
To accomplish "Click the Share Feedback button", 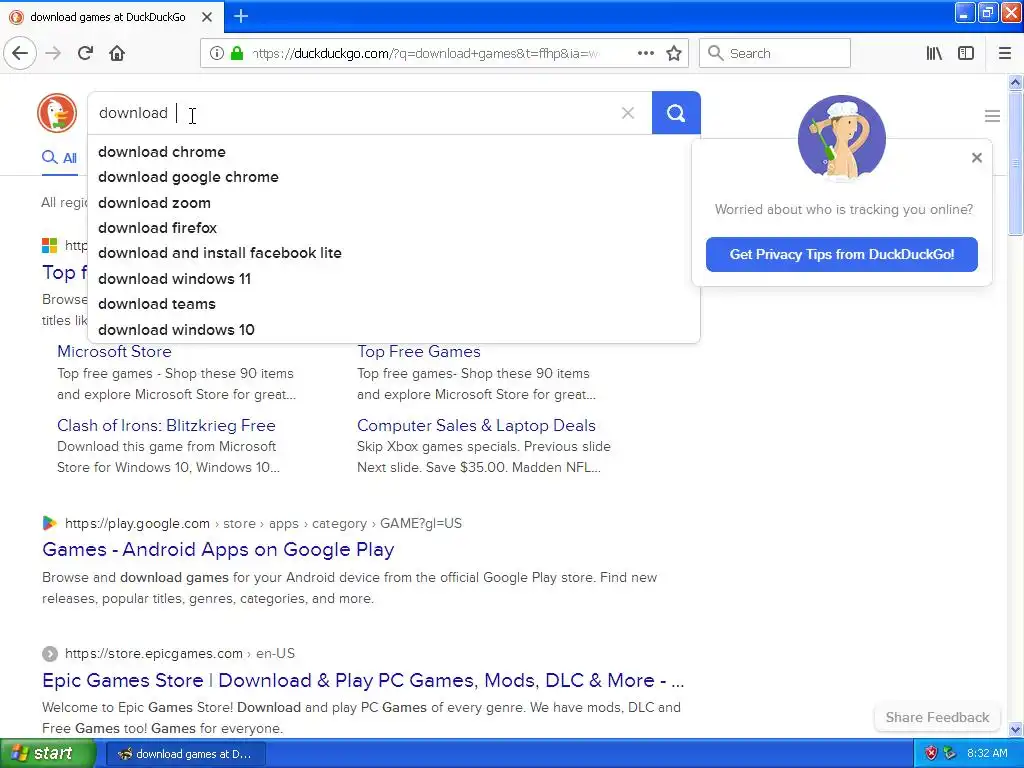I will click(x=937, y=717).
